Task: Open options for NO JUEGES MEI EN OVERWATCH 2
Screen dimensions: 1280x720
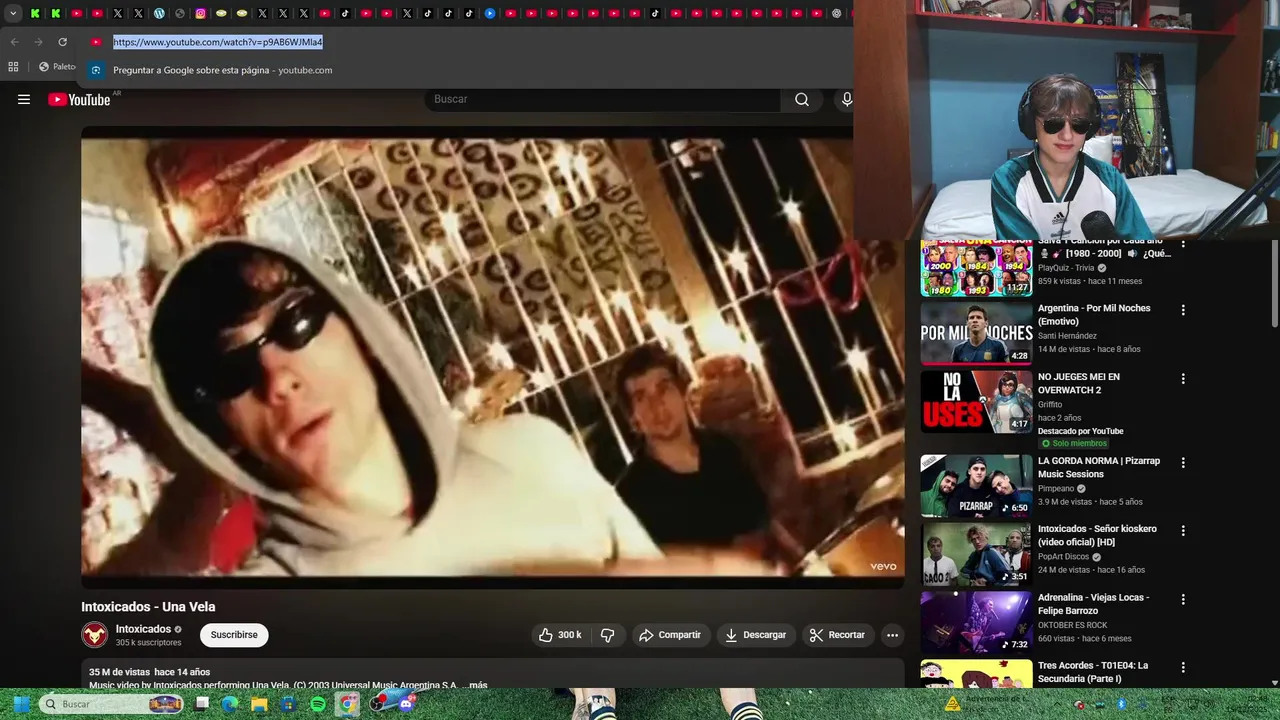Action: (1183, 379)
